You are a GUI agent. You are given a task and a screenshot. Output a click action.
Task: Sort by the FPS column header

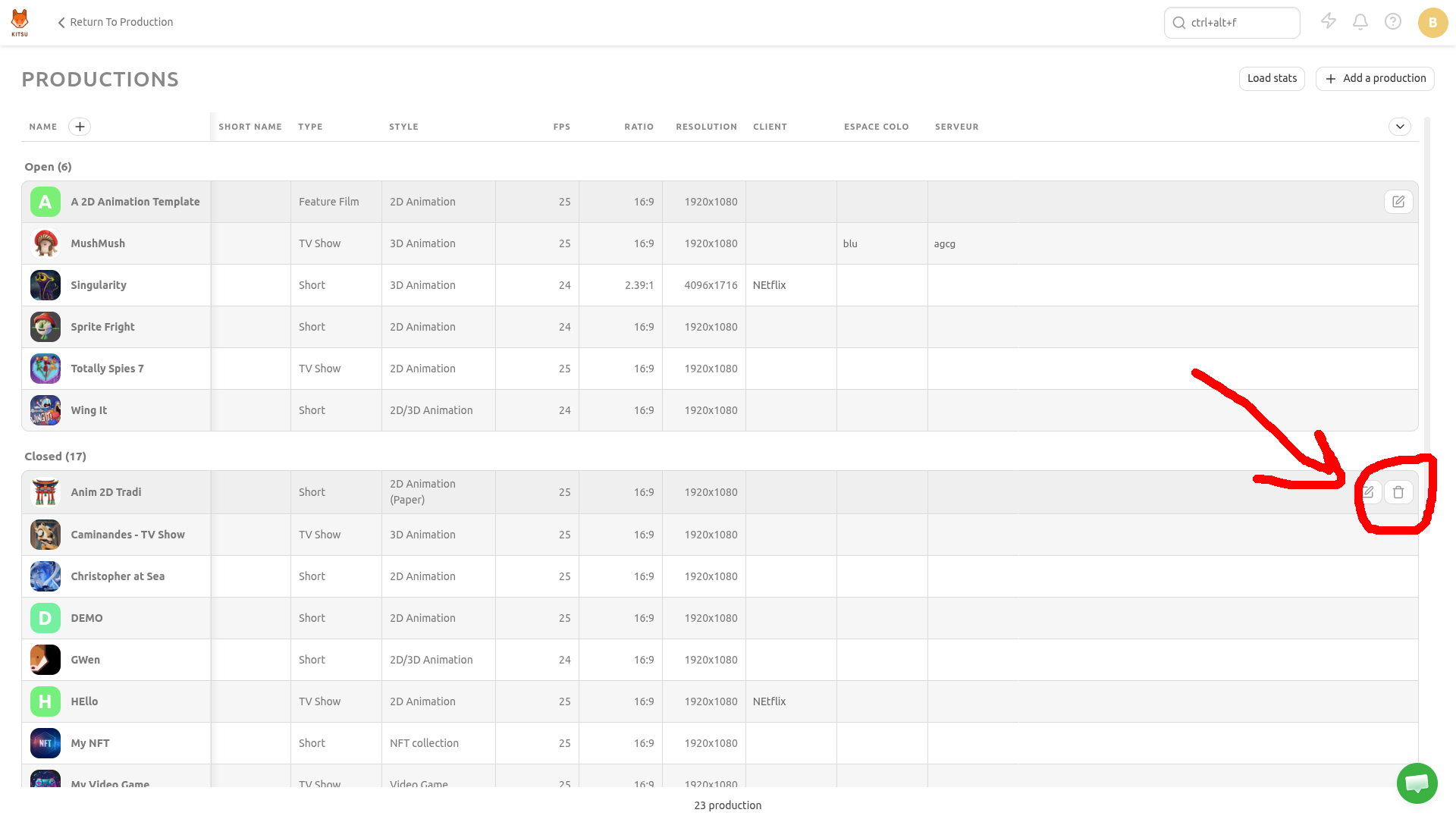[561, 127]
